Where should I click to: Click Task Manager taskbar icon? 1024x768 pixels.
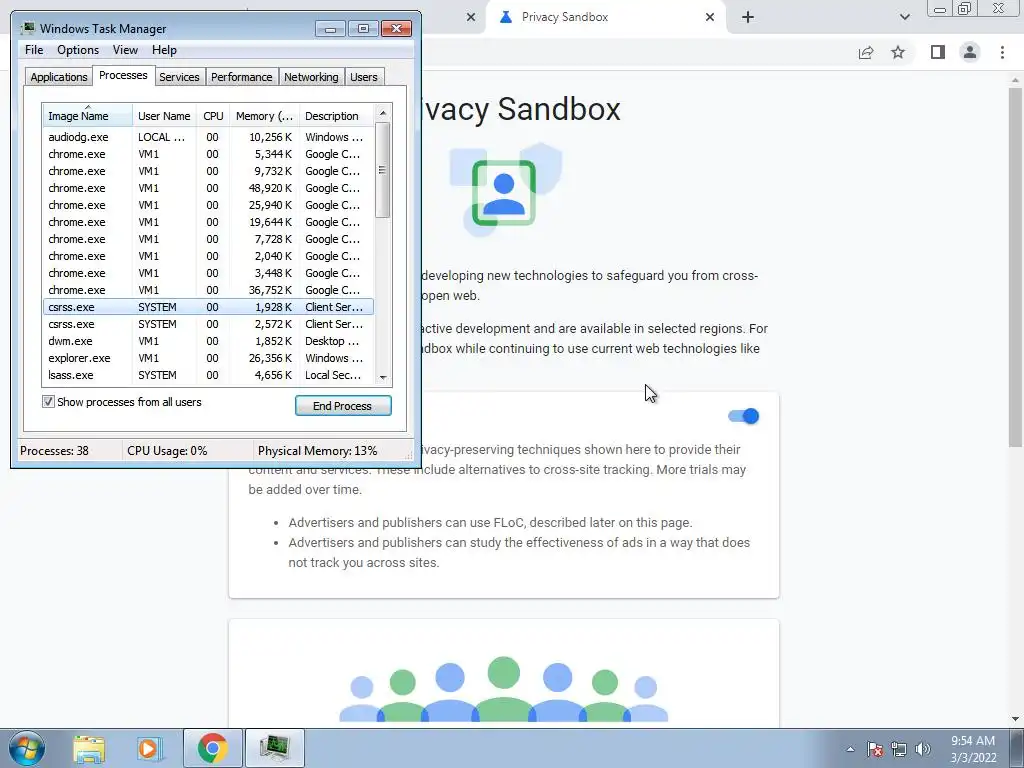point(274,748)
